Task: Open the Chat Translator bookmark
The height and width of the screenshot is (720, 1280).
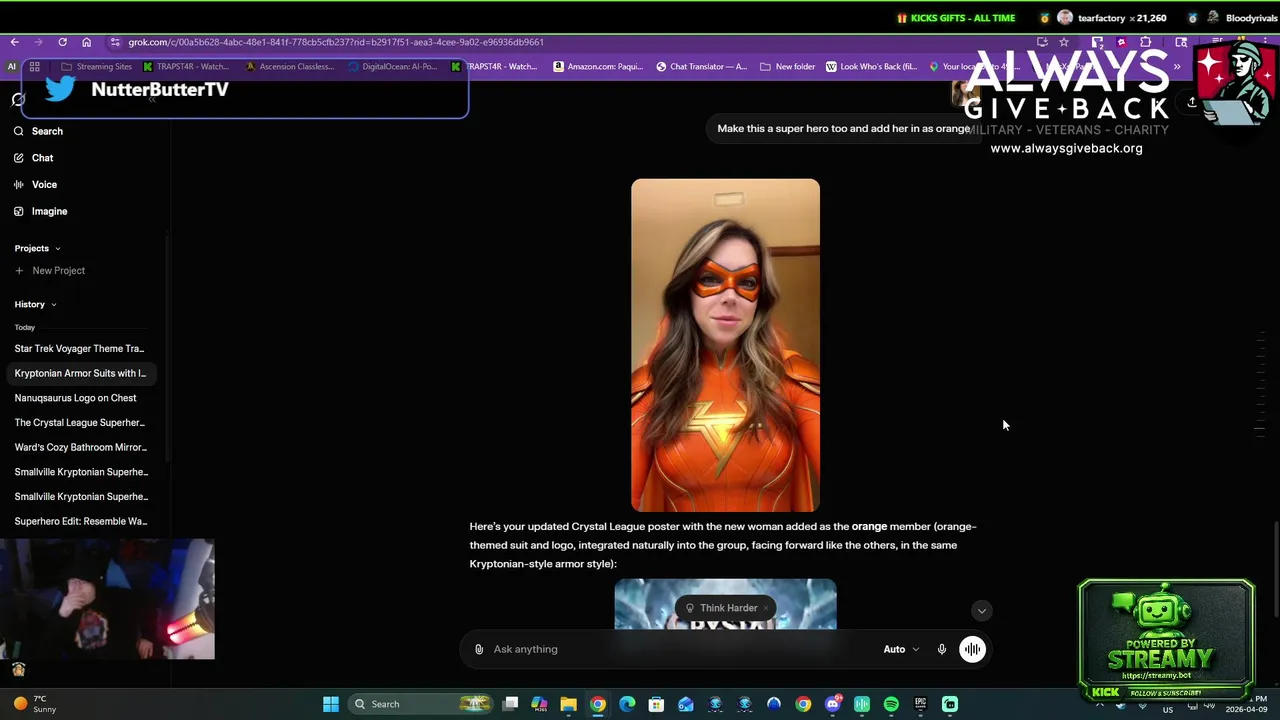Action: click(701, 67)
